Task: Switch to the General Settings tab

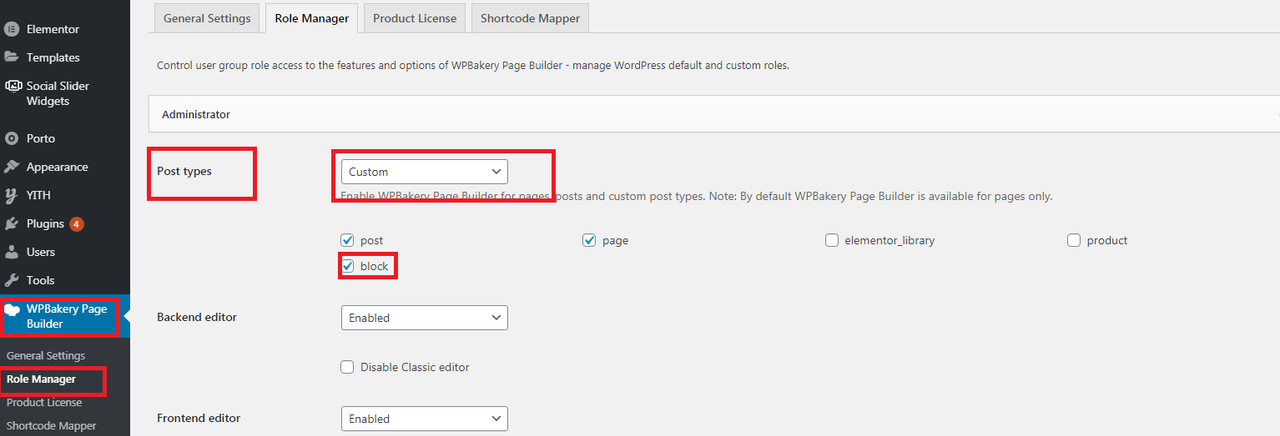Action: click(205, 18)
